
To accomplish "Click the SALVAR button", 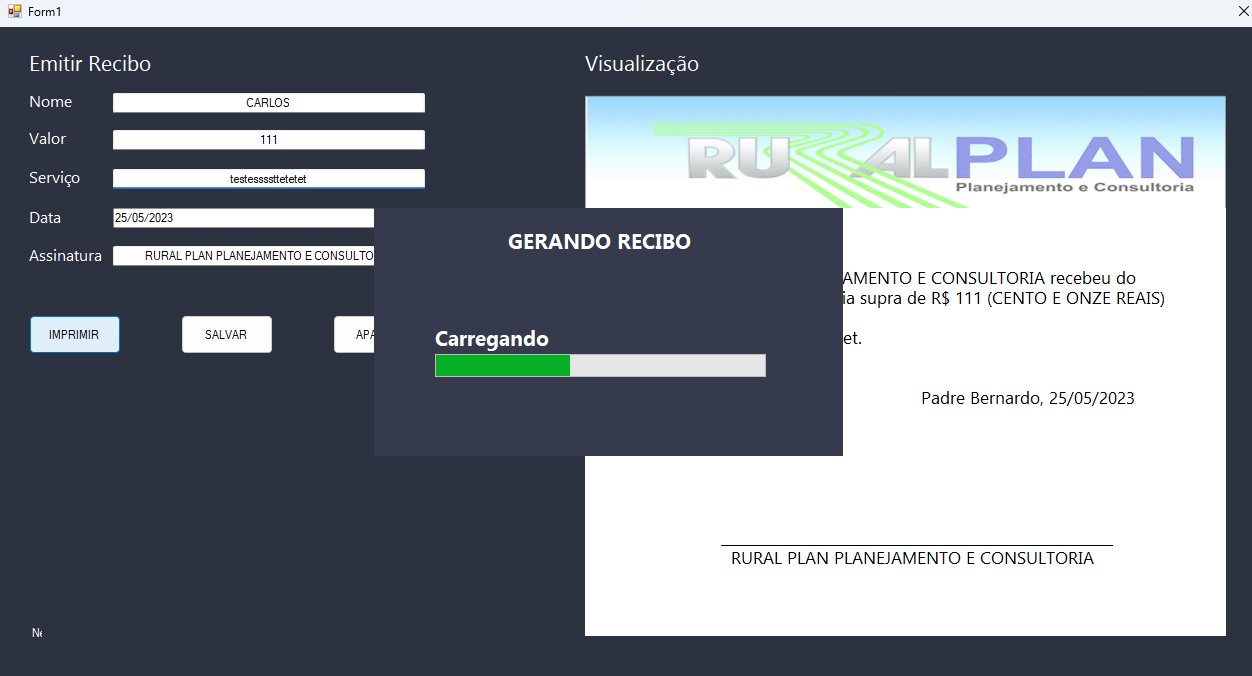I will (x=226, y=334).
